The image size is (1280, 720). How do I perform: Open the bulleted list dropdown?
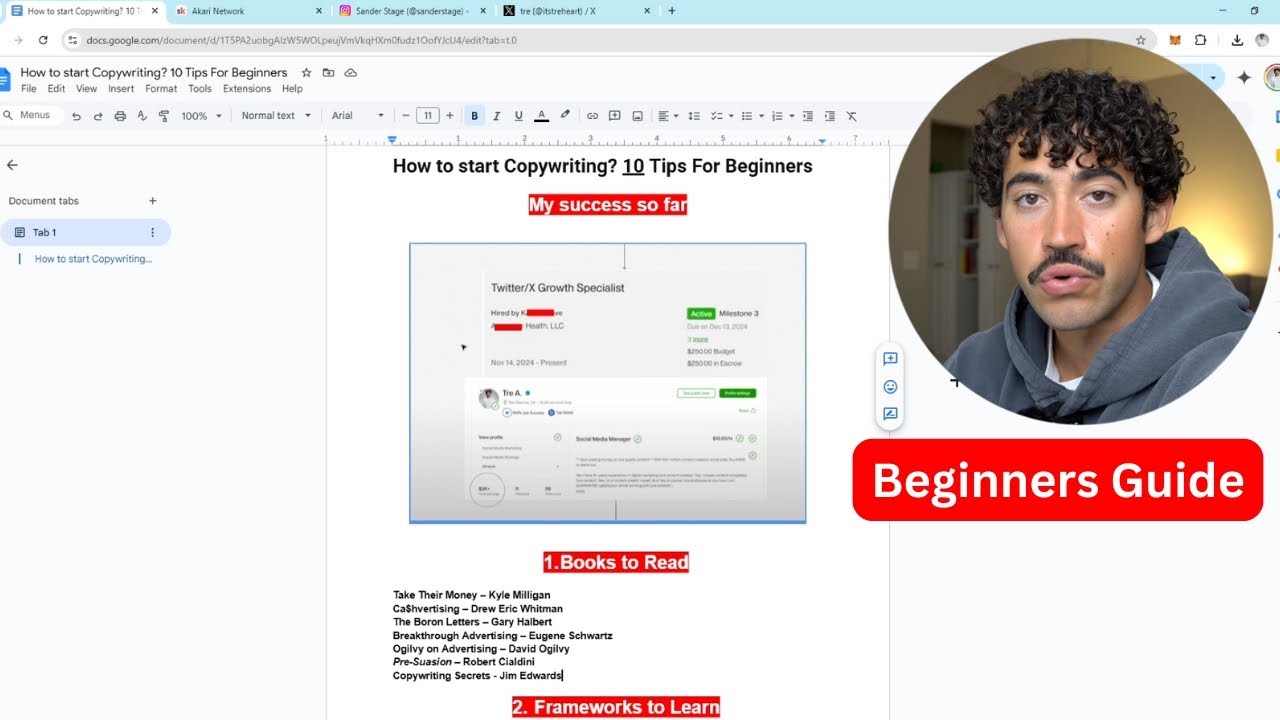click(x=751, y=116)
